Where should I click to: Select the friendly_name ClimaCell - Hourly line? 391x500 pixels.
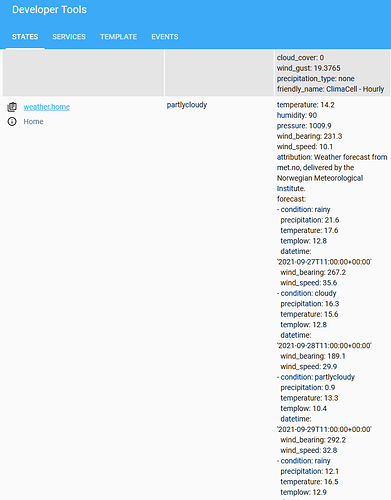(330, 89)
